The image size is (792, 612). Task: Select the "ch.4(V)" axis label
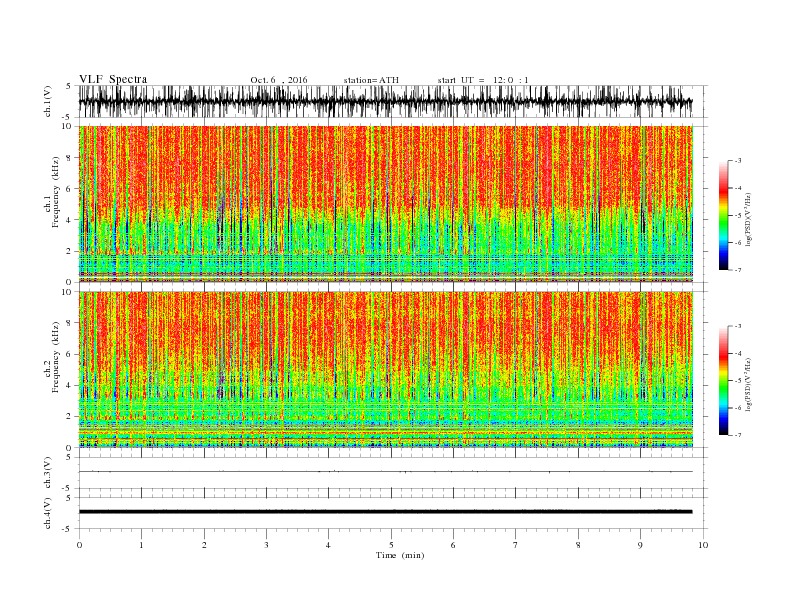(48, 513)
